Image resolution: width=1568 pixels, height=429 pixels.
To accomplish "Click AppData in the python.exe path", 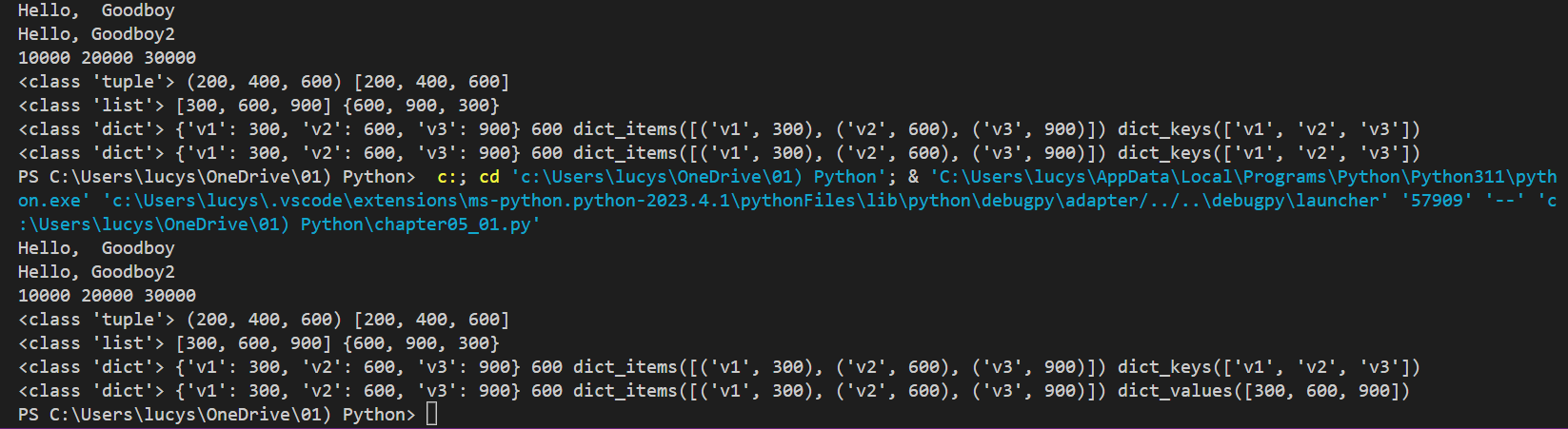I will tap(1134, 176).
